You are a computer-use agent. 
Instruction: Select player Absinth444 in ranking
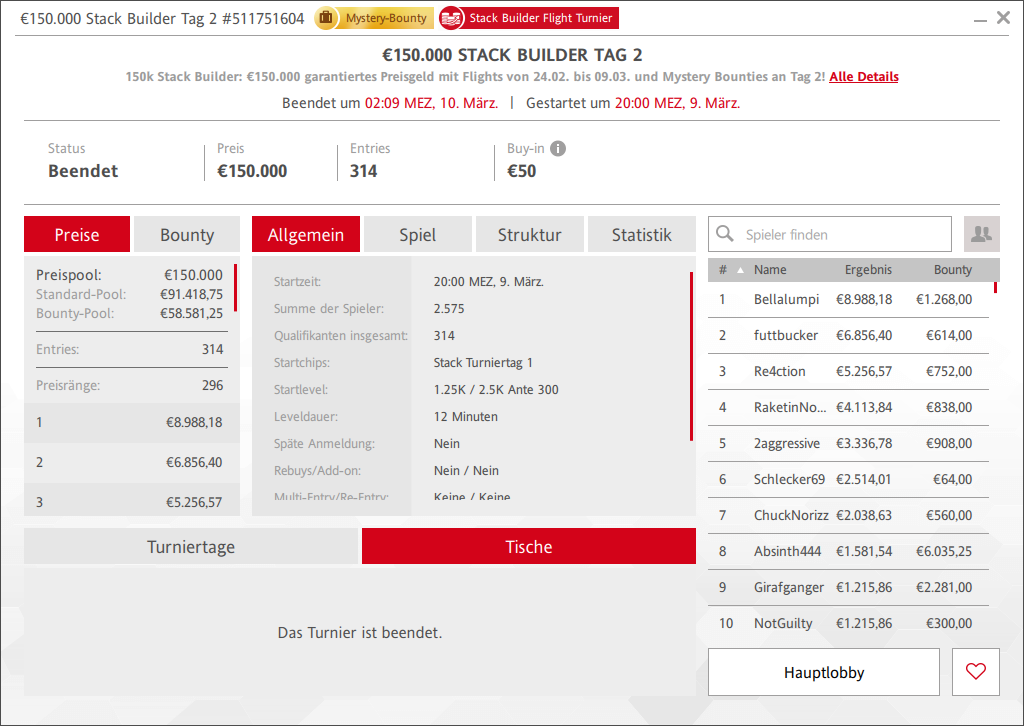(848, 551)
